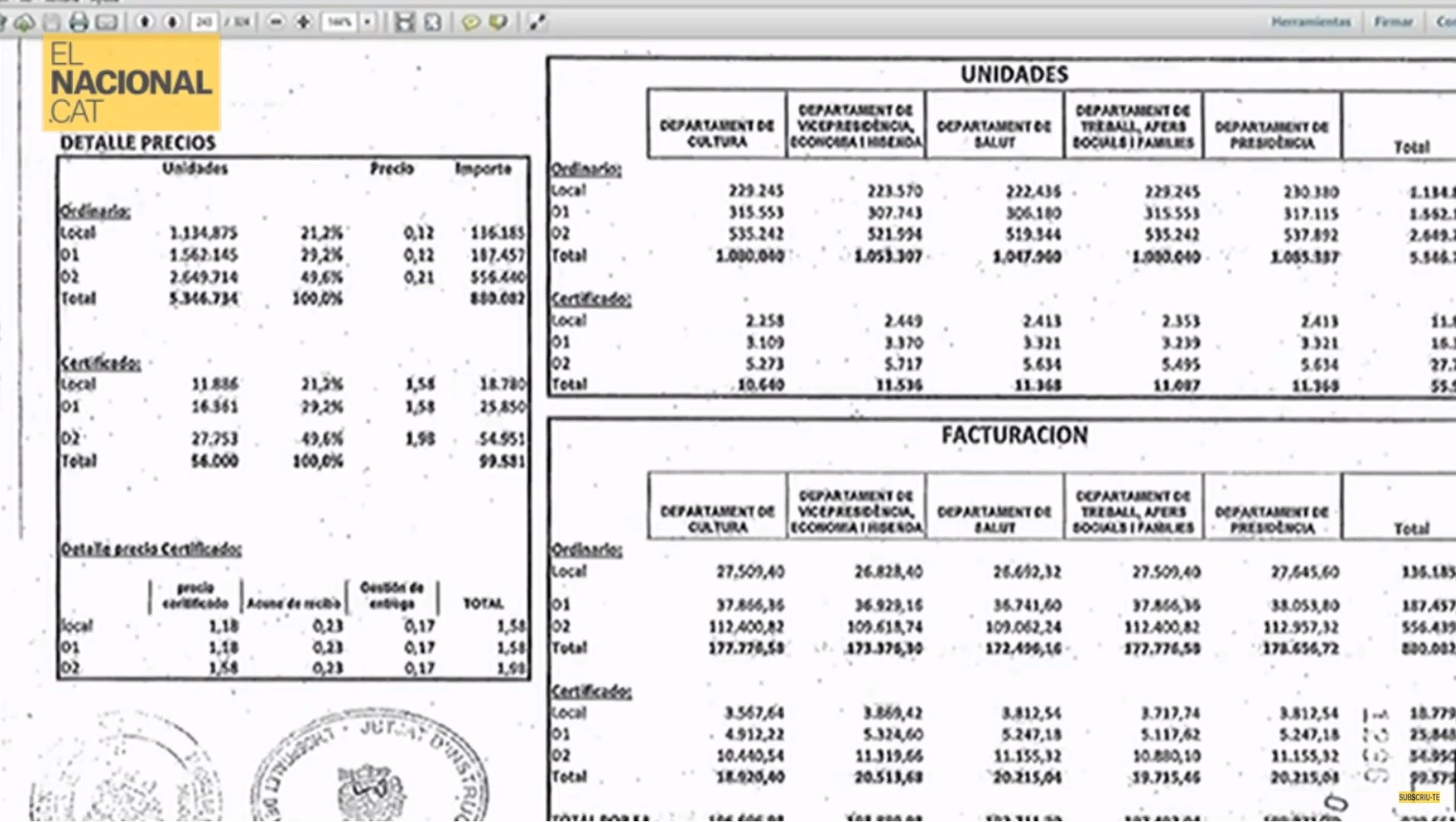Screen dimensions: 1456x822
Task: Select the value 27.645,60 in FACTURACION
Action: tap(1305, 572)
